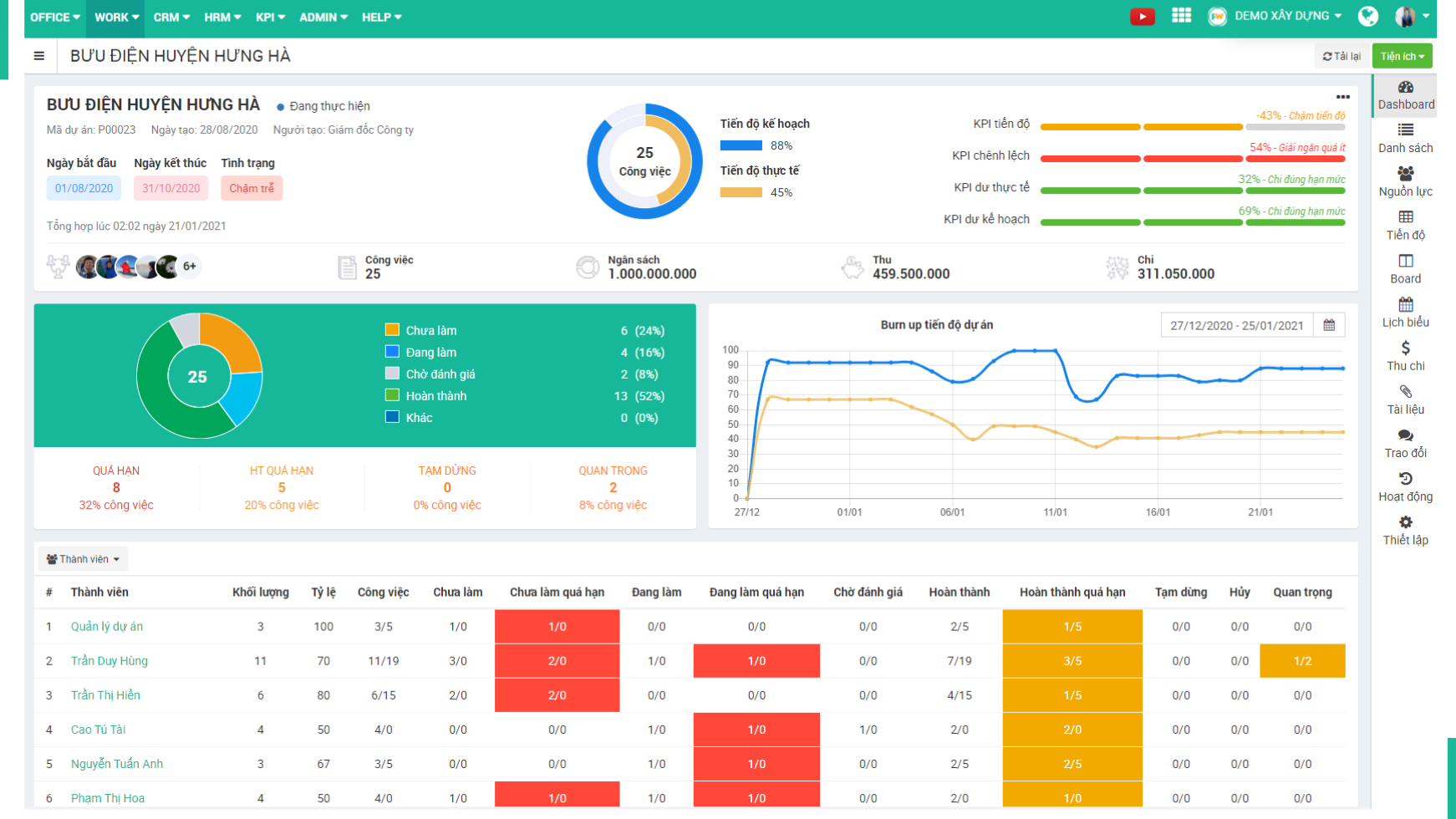Open member Quản lý dự án

pos(107,626)
